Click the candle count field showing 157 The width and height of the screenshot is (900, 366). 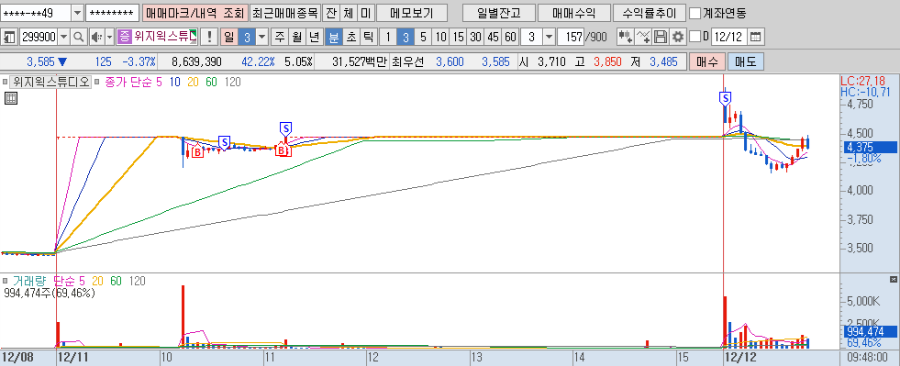coord(571,37)
